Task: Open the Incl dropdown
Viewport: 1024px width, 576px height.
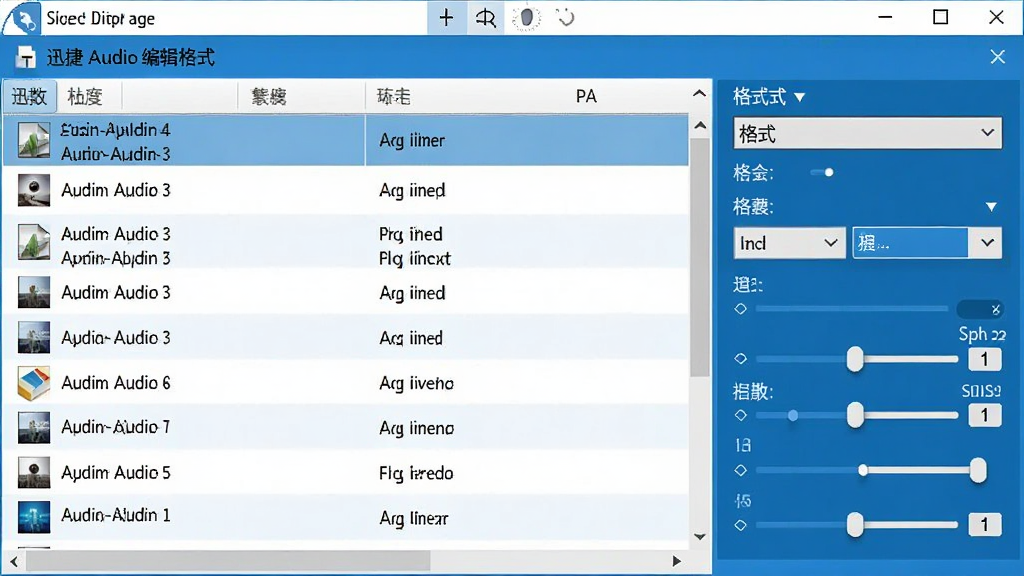Action: point(789,243)
